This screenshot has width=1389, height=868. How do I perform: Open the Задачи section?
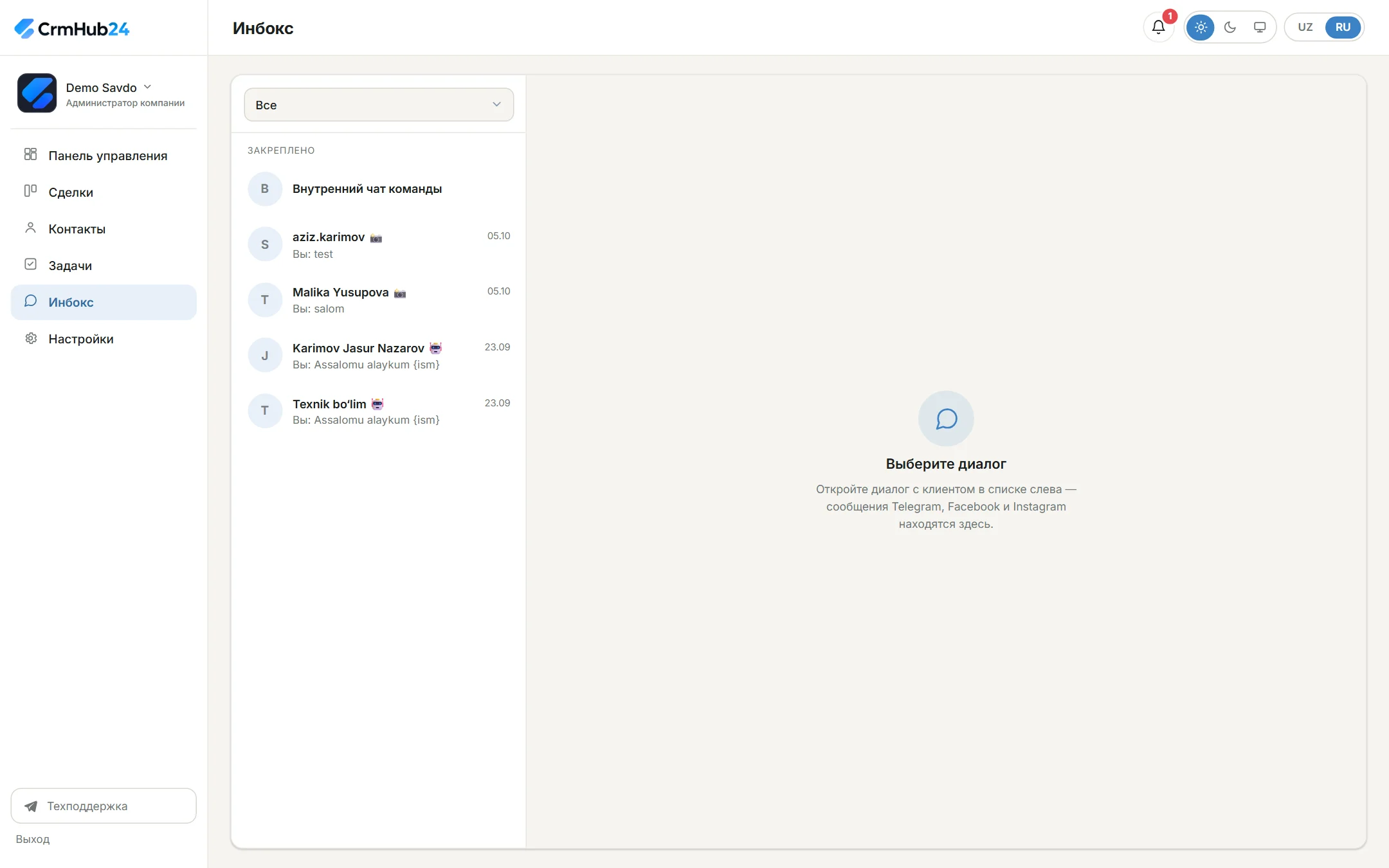point(104,265)
